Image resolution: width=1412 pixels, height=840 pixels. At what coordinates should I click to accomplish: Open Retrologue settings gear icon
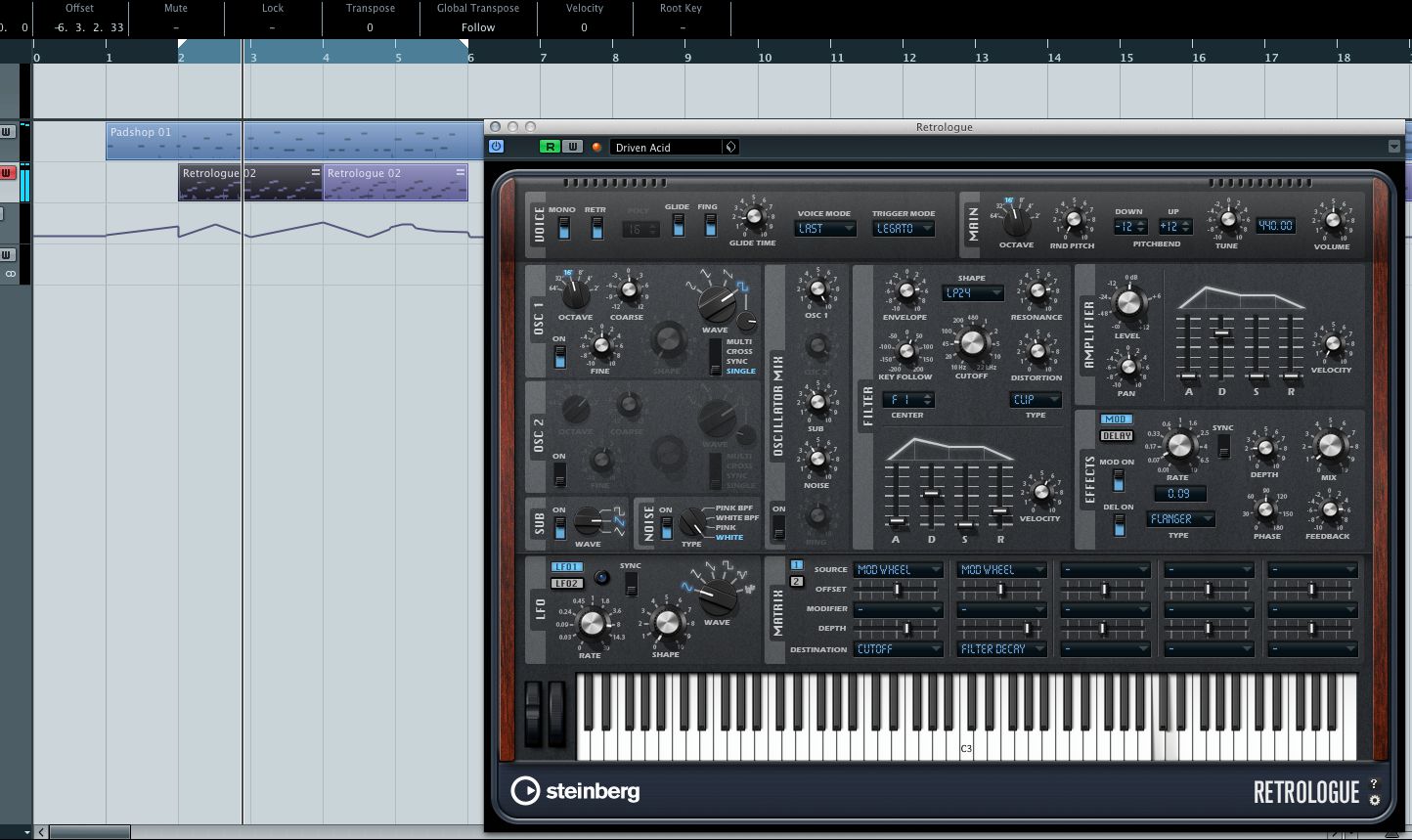[x=1374, y=800]
